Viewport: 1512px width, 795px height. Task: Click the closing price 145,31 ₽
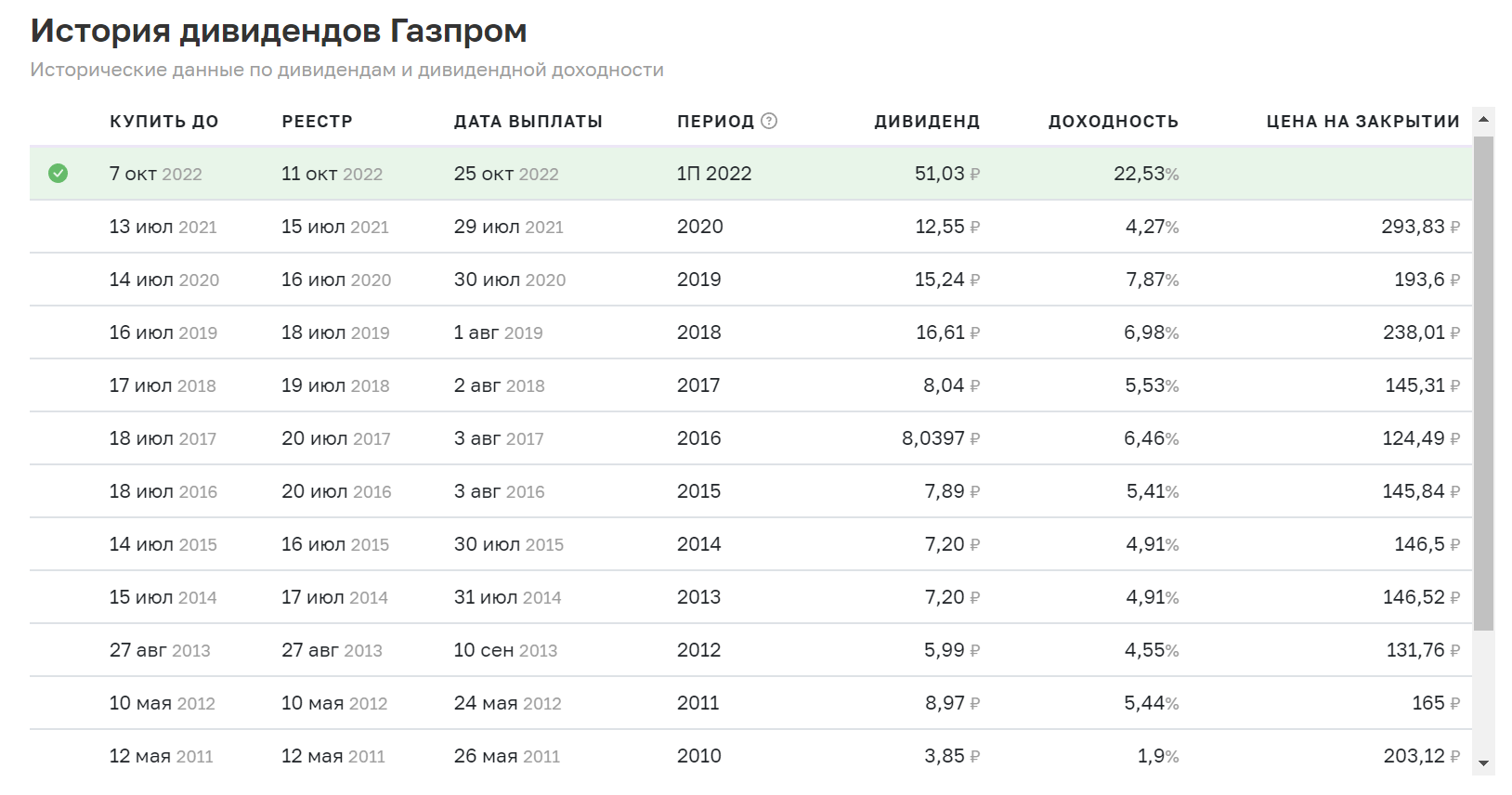pos(1423,385)
